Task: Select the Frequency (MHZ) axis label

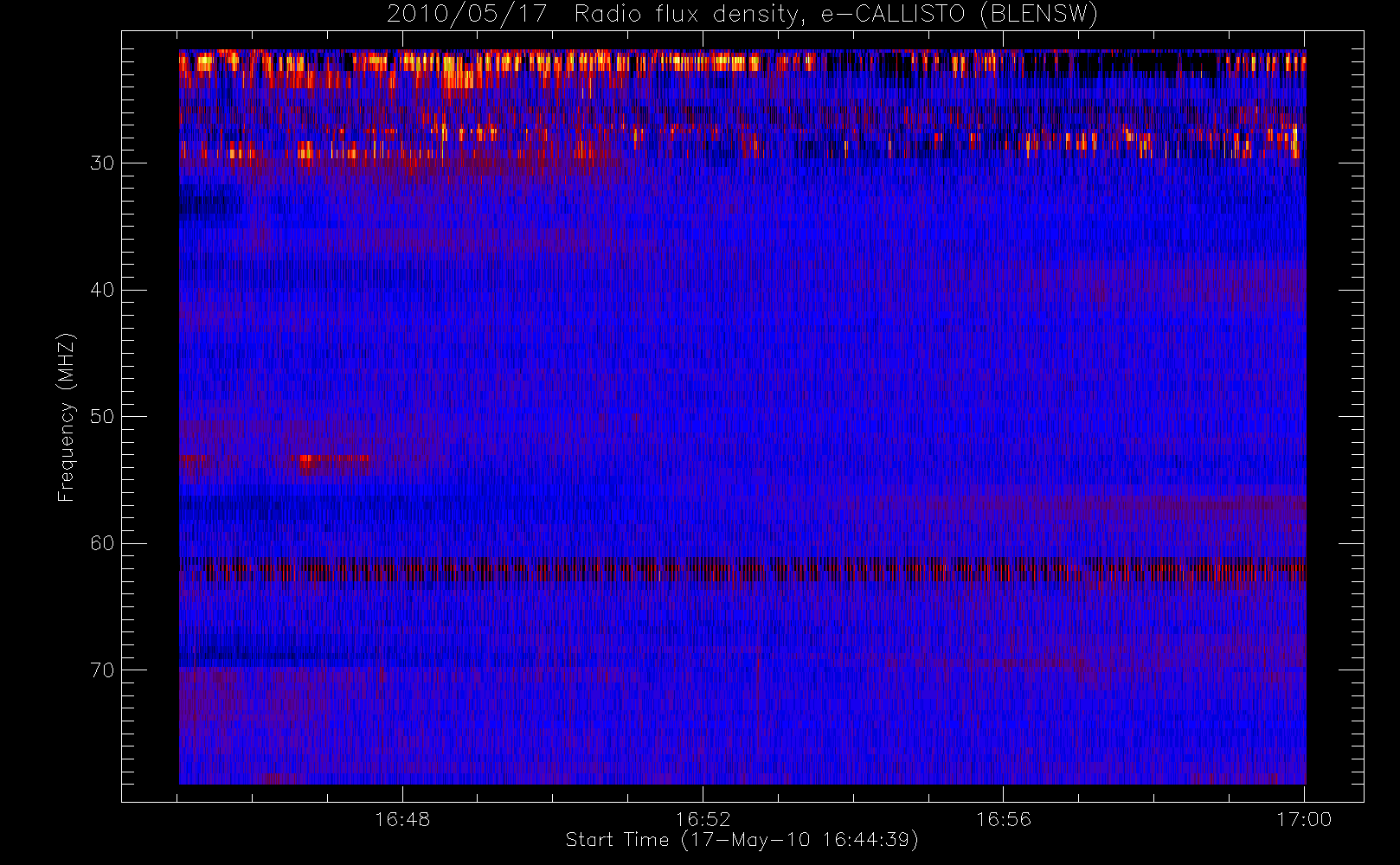Action: (x=67, y=417)
